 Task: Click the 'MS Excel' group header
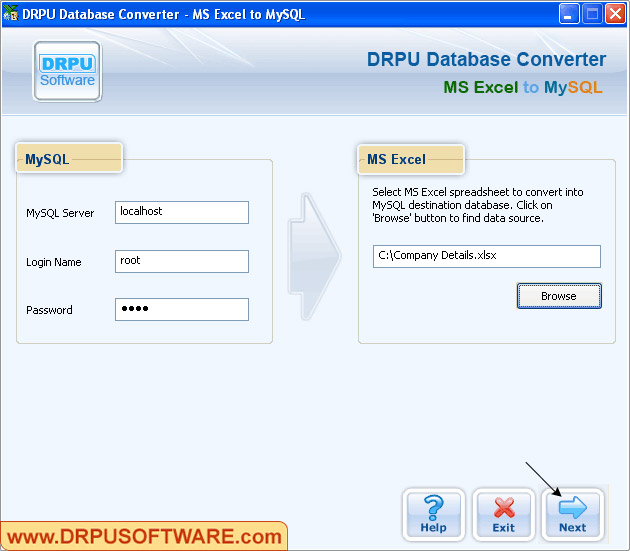[411, 159]
